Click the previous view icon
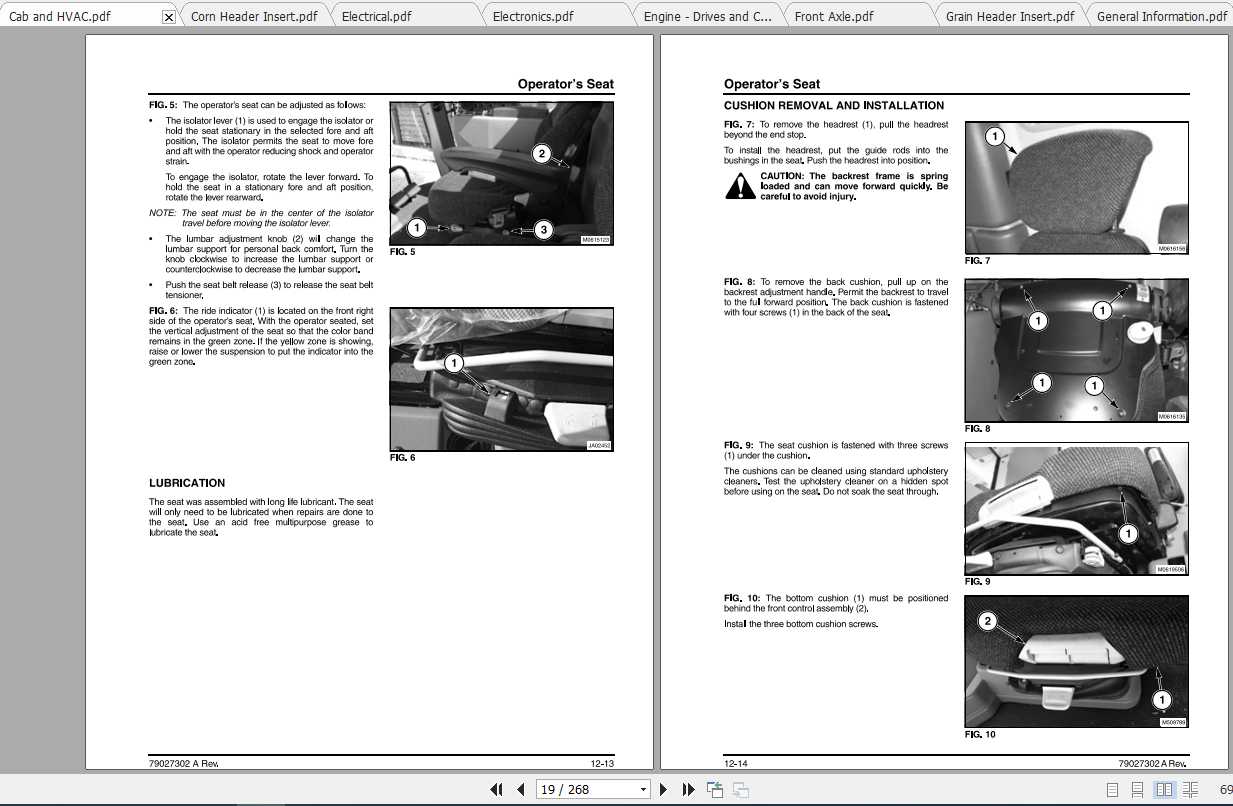1233x806 pixels. pos(715,790)
